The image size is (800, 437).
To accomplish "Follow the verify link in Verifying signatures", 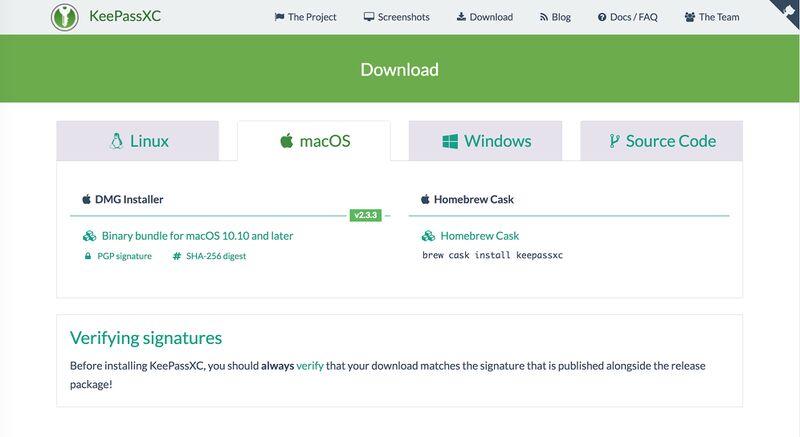I will [x=310, y=366].
